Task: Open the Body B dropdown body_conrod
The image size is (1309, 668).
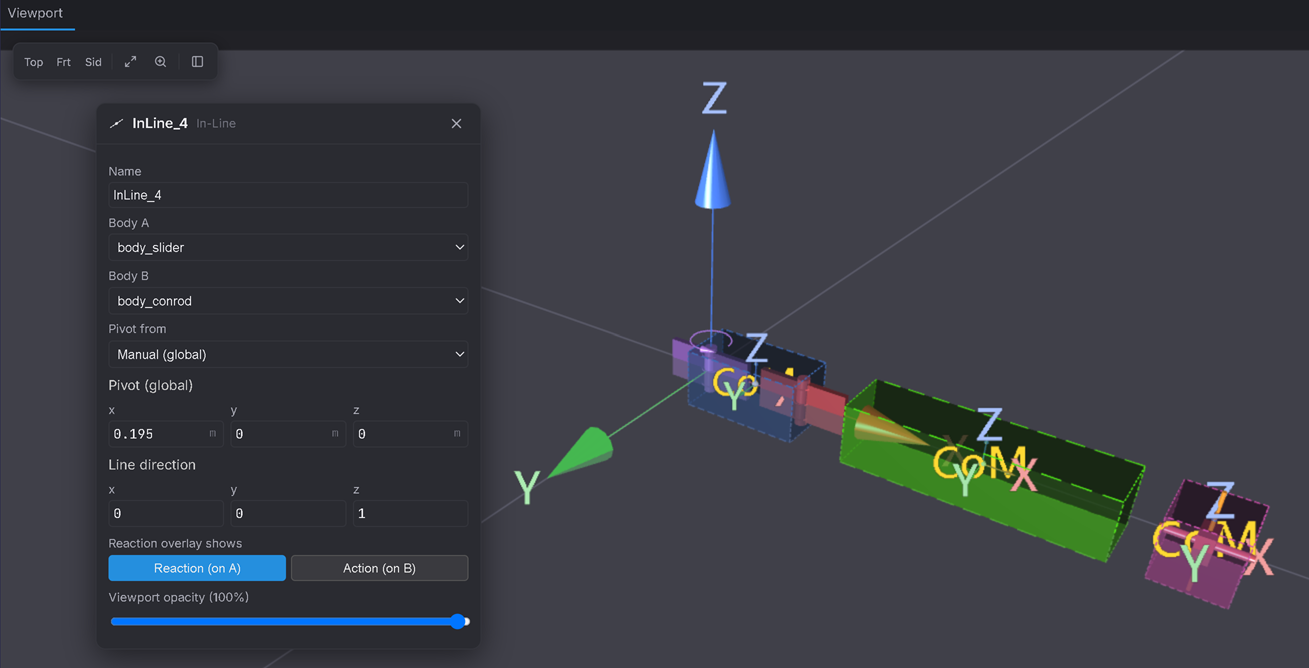Action: [288, 301]
